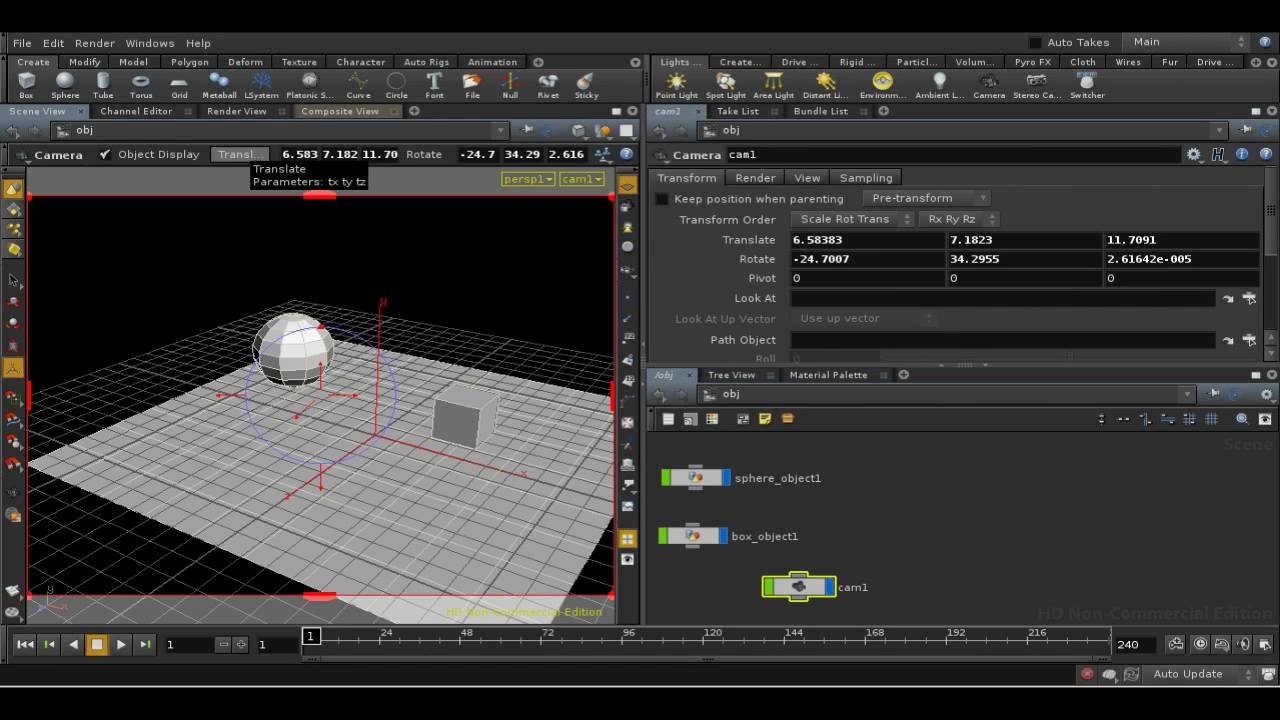Open the persp1 viewport dropdown
Screen dimensions: 1280x720
click(527, 179)
